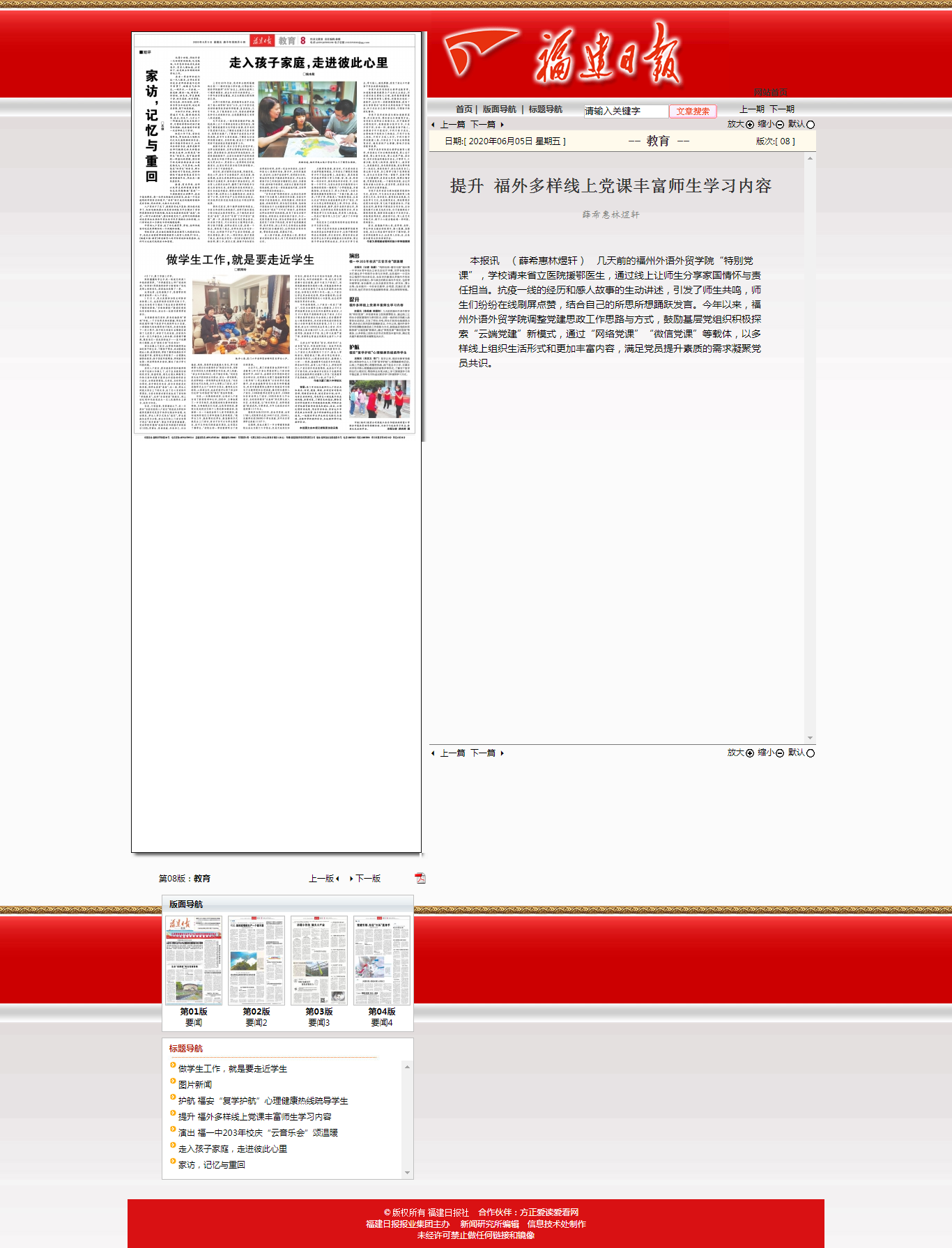This screenshot has height=1248, width=952.
Task: Click the top 默认 default-size circle icon
Action: [810, 125]
